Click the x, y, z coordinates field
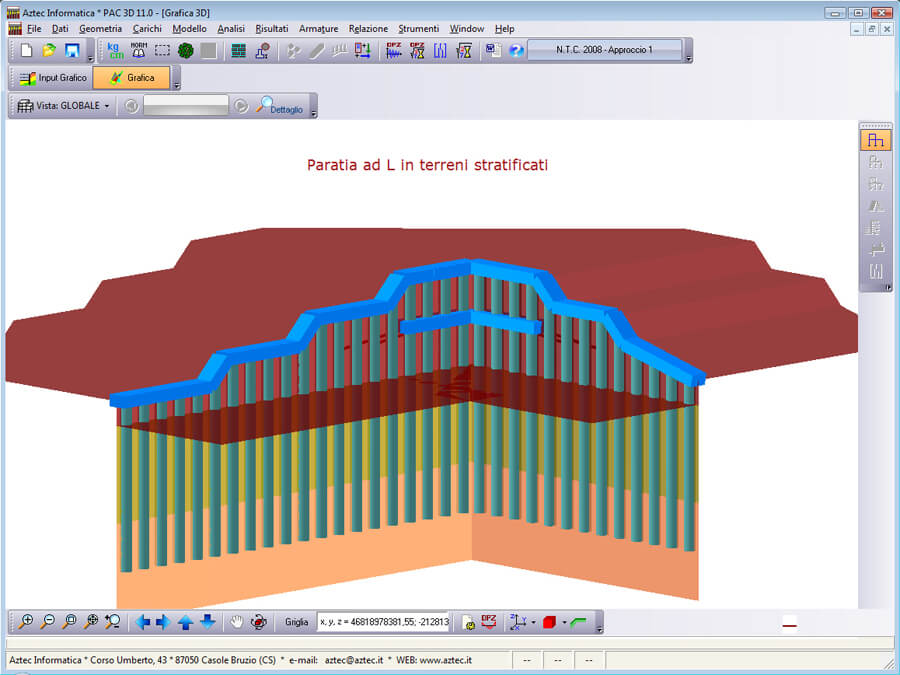 click(x=383, y=622)
